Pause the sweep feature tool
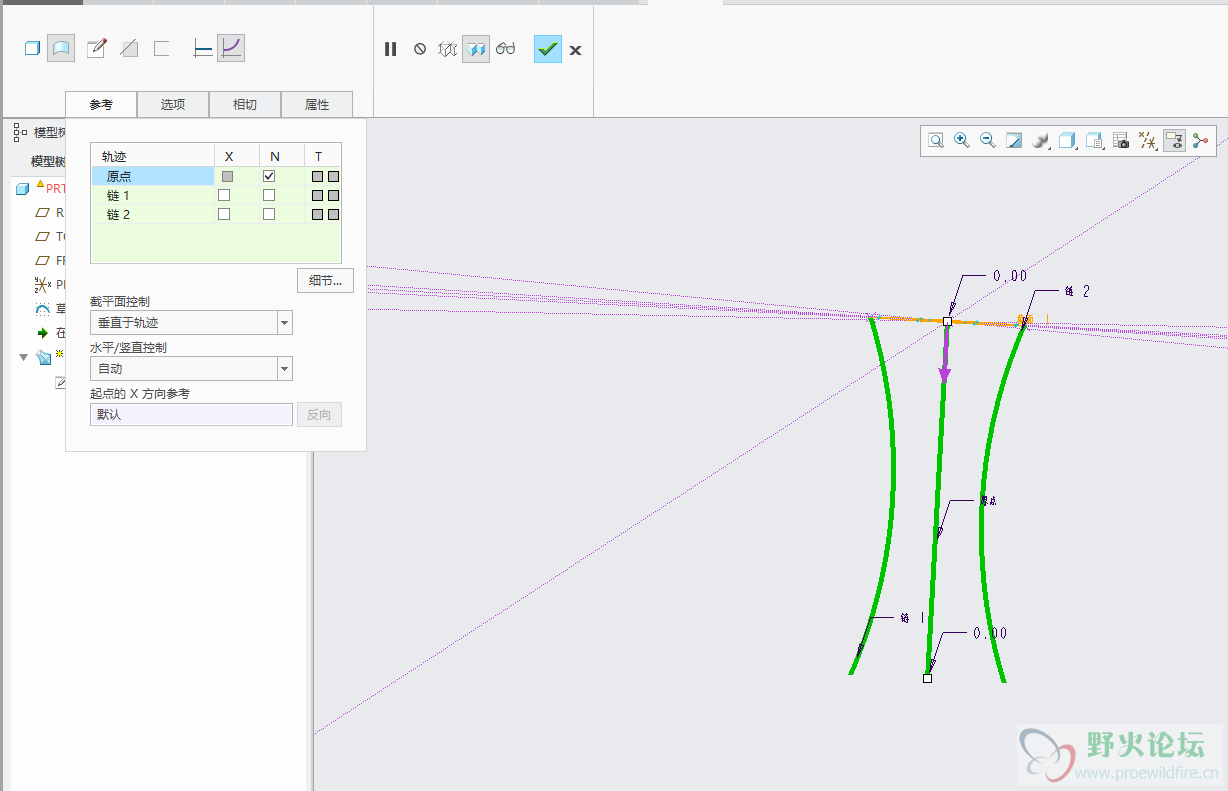 point(391,49)
